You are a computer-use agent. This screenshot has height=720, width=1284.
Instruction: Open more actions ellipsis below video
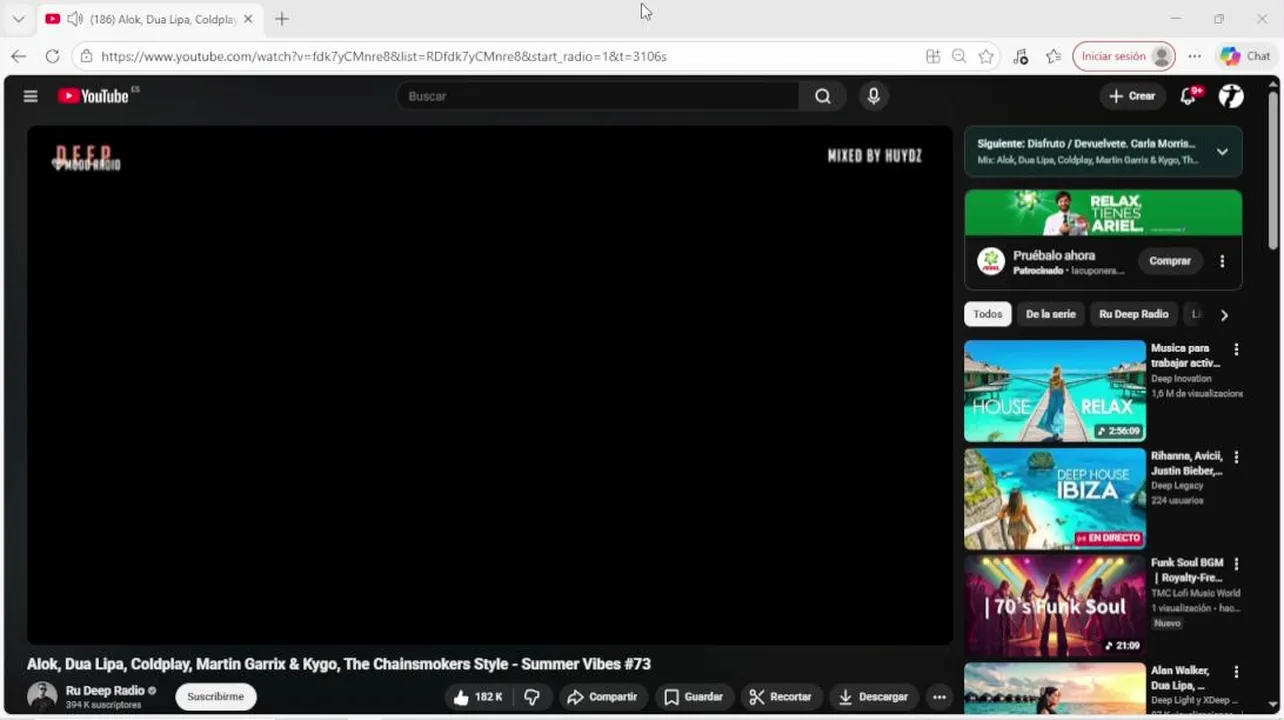939,697
